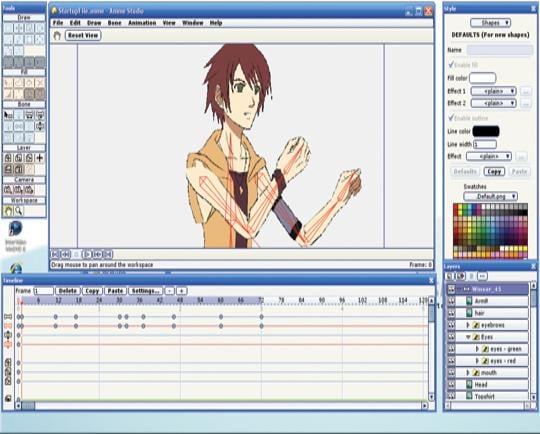Screen dimensions: 540x434
Task: Hide the eyes - red layer
Action: point(451,361)
